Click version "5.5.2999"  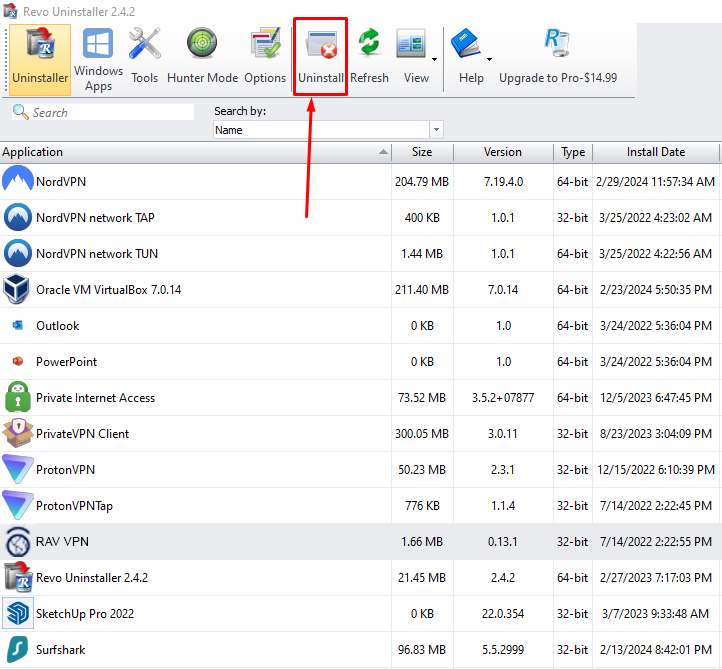503,650
